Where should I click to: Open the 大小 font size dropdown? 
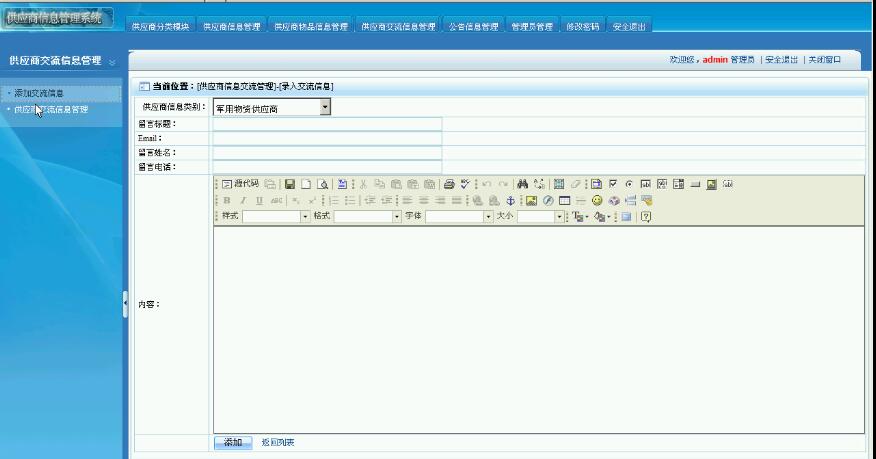(x=559, y=216)
